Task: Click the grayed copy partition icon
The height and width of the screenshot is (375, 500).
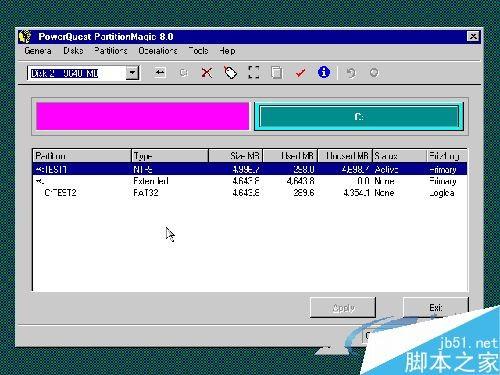Action: (184, 72)
